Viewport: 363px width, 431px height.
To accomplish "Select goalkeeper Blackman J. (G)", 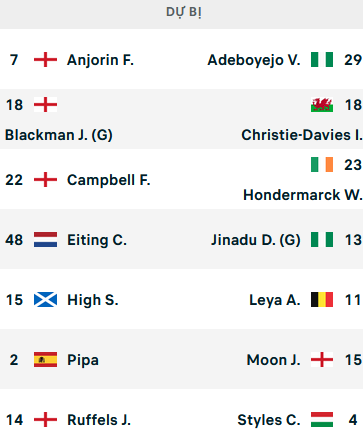I will pos(59,135).
